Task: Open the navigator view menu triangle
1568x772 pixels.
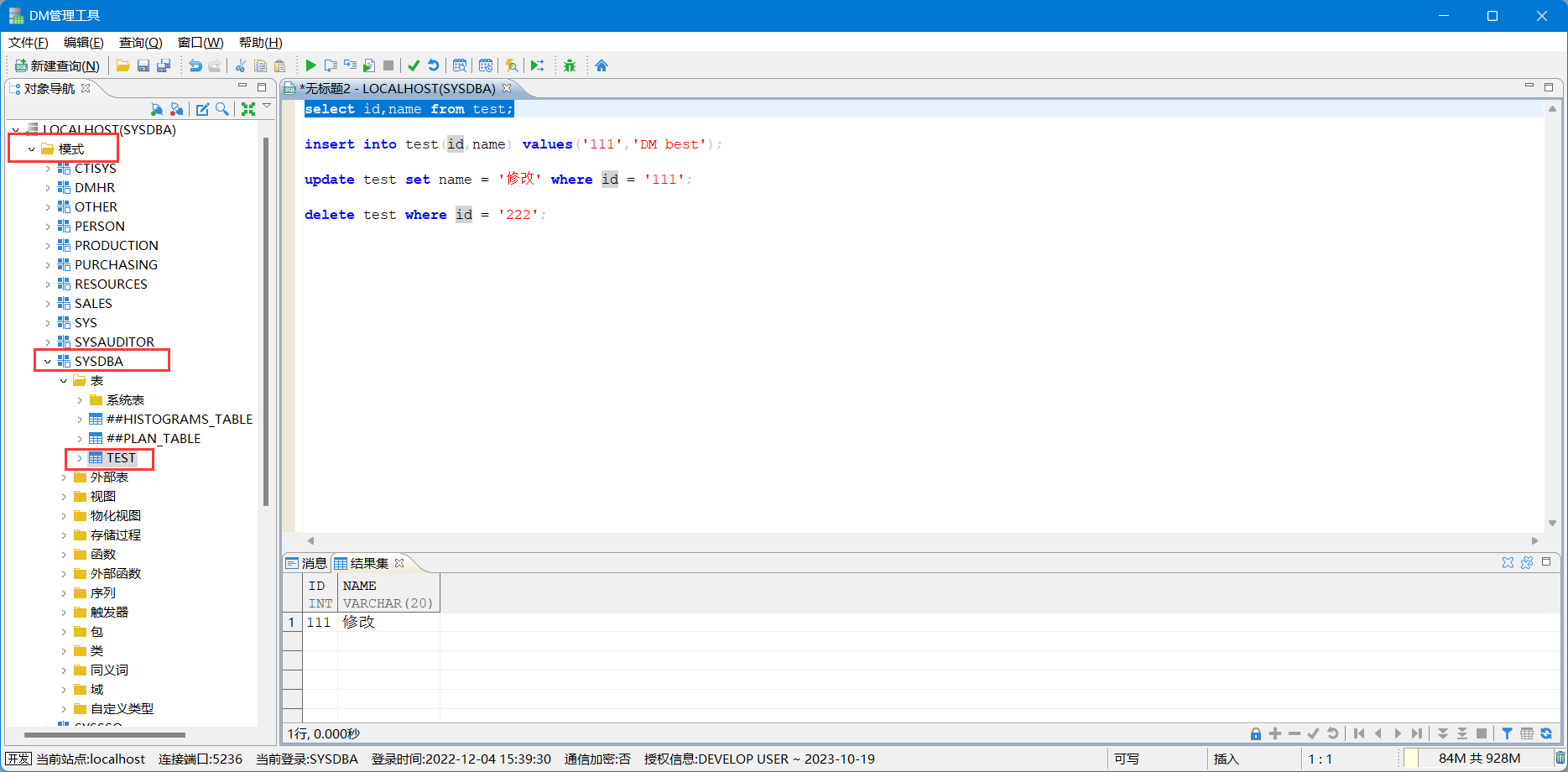Action: click(267, 107)
